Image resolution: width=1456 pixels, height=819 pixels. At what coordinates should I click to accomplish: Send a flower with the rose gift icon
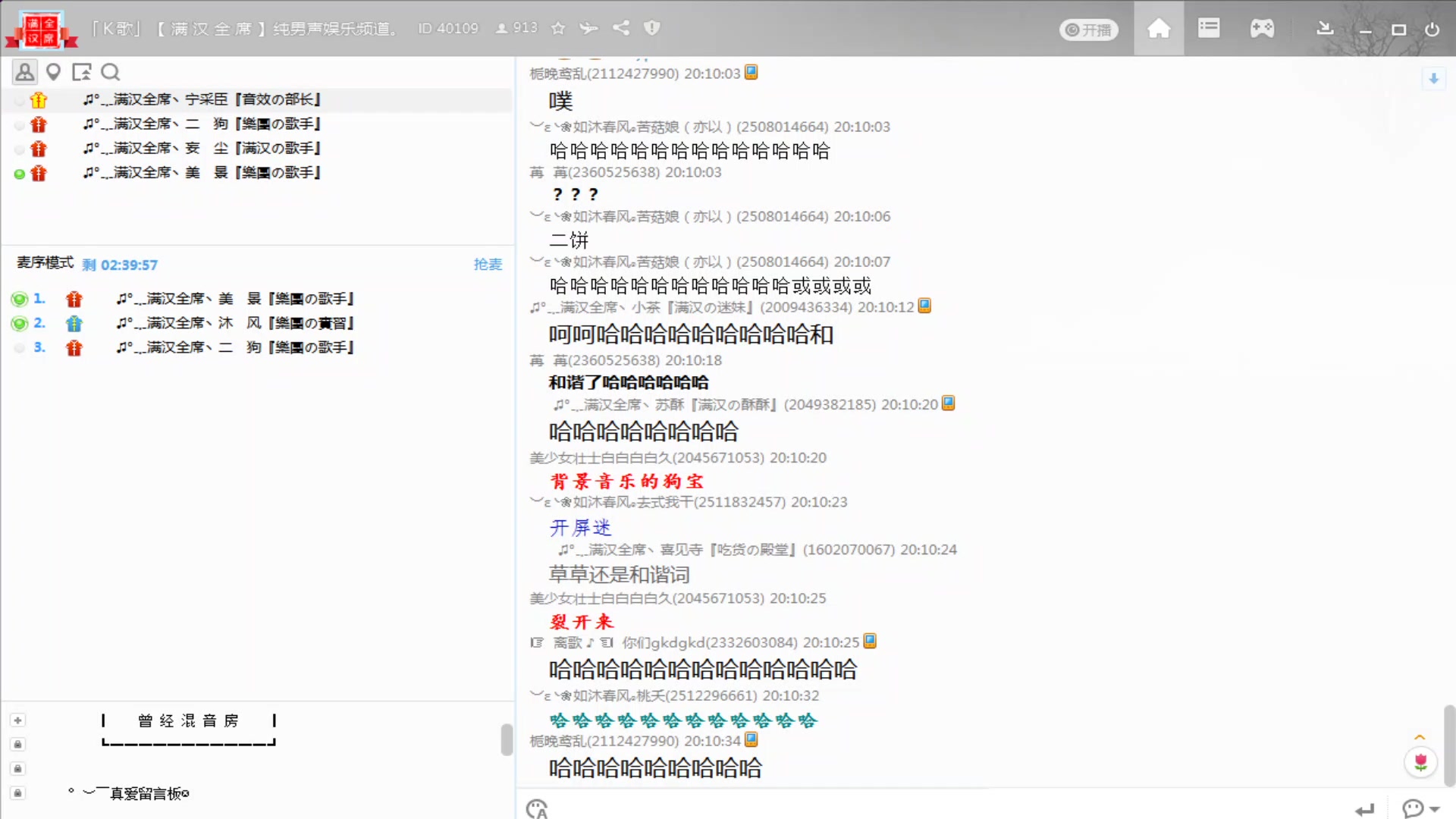(1420, 762)
